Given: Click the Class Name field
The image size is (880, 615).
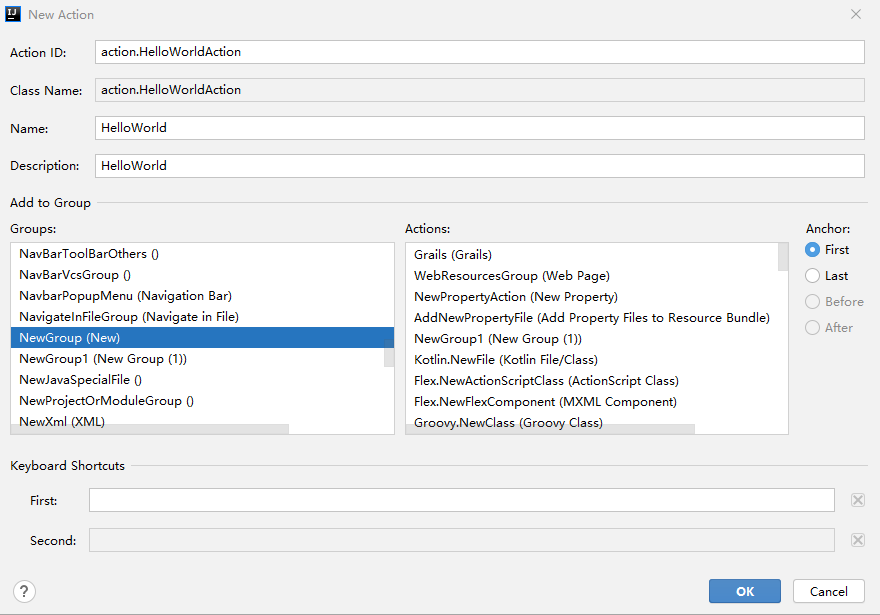Looking at the screenshot, I should click(x=480, y=90).
